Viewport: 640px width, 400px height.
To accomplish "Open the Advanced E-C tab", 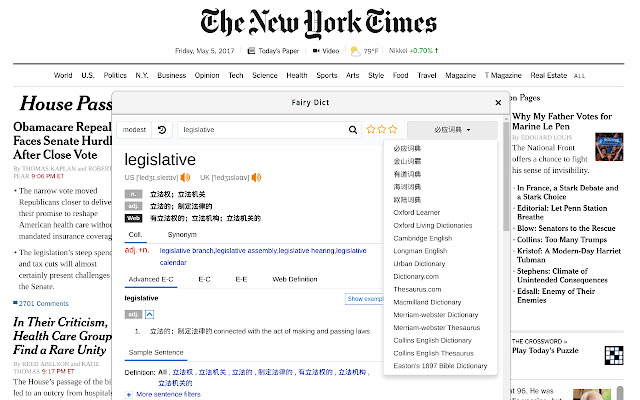I will click(x=151, y=279).
